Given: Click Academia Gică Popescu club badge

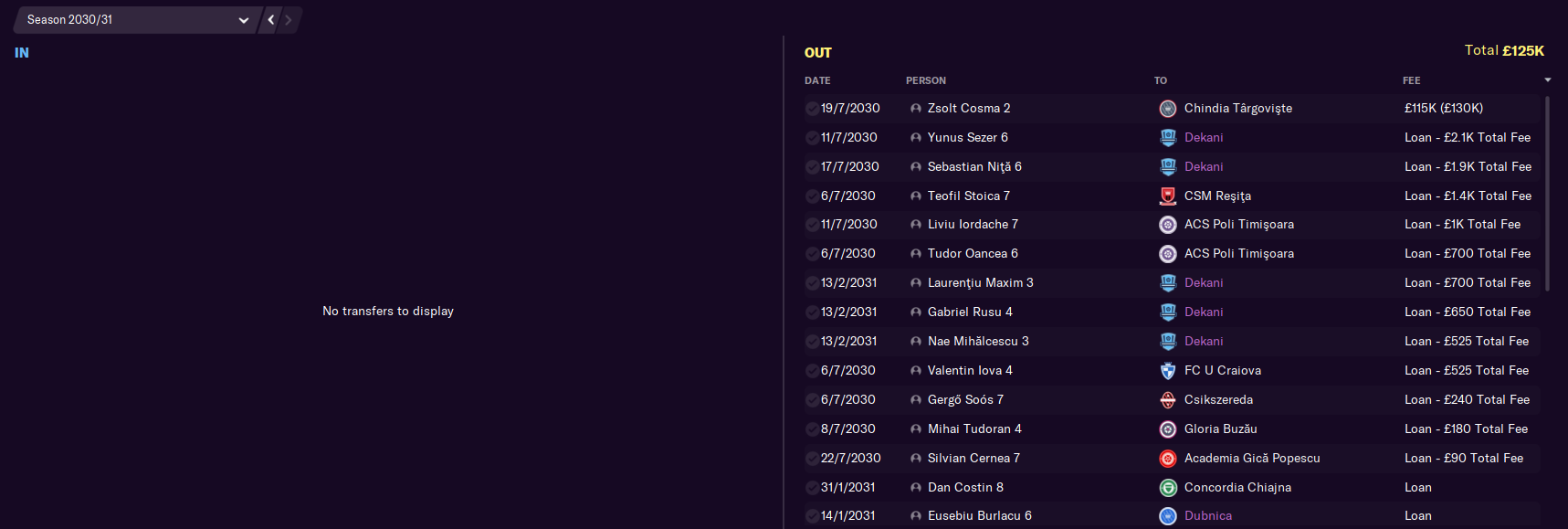Looking at the screenshot, I should (1167, 459).
